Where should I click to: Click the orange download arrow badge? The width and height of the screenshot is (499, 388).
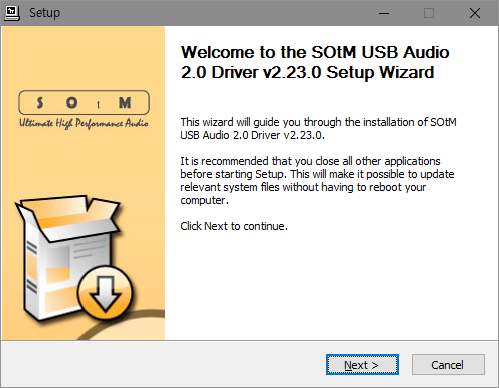click(x=105, y=292)
